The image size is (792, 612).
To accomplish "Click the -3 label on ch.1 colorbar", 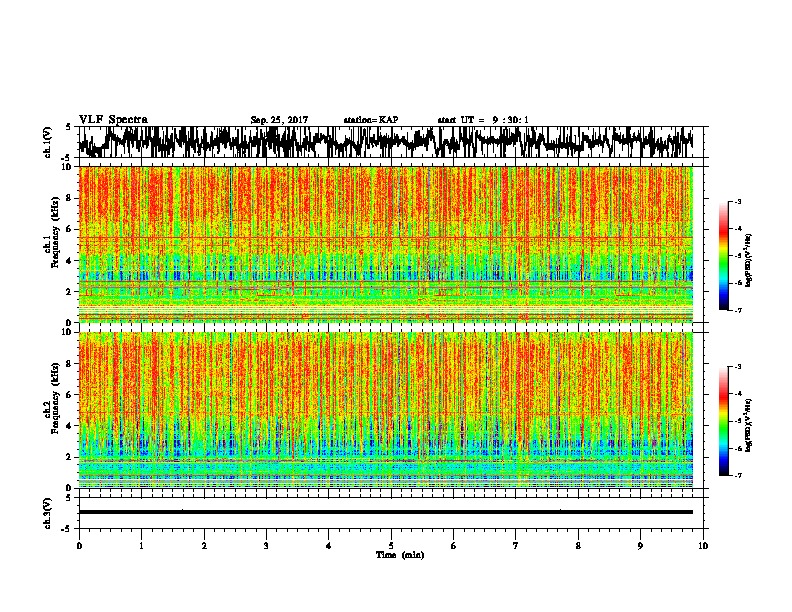I will pyautogui.click(x=738, y=201).
